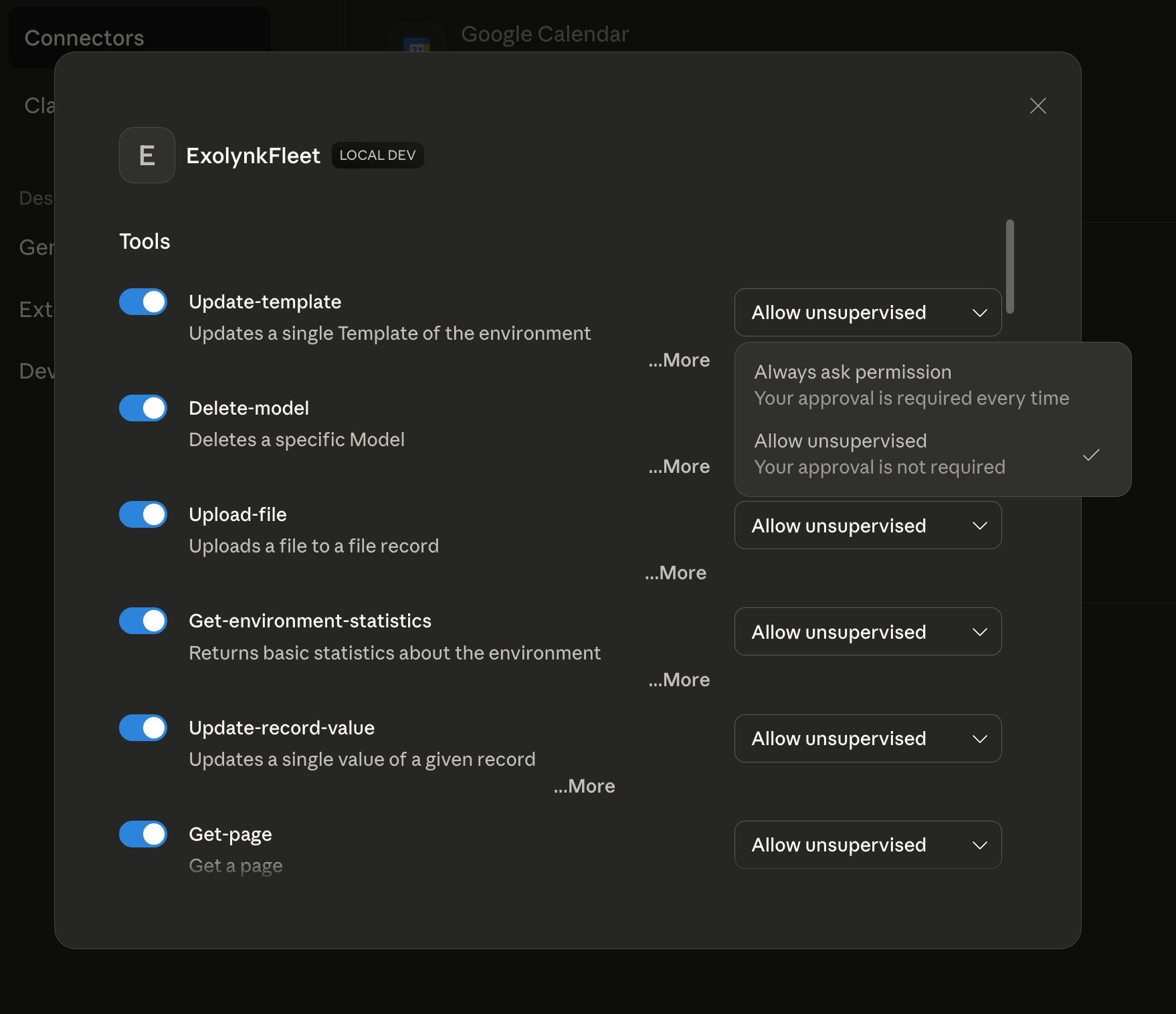This screenshot has height=1014, width=1176.
Task: Show more of Update-template description
Action: pos(679,360)
